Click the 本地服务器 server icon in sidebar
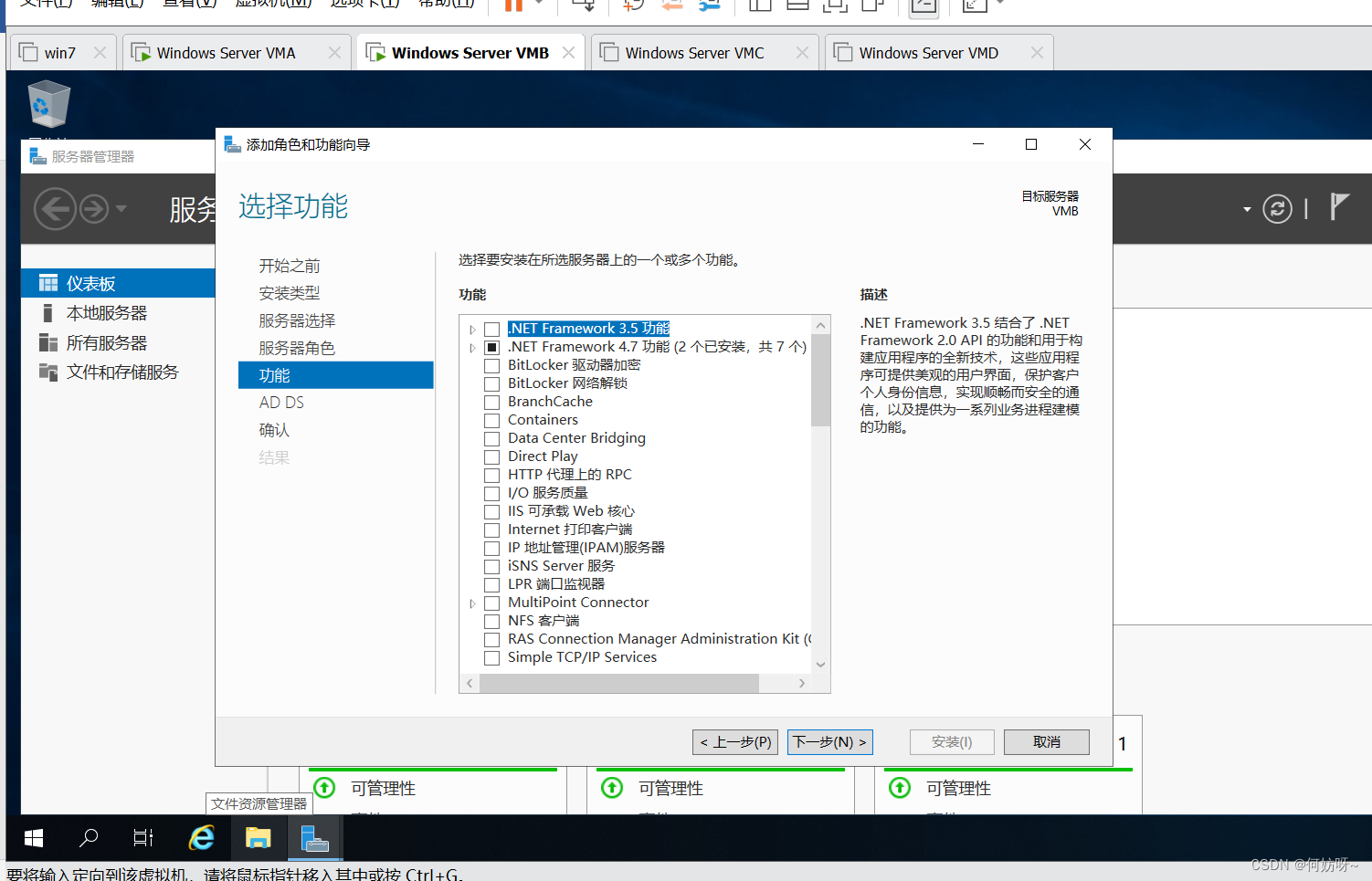The image size is (1372, 881). click(x=47, y=313)
